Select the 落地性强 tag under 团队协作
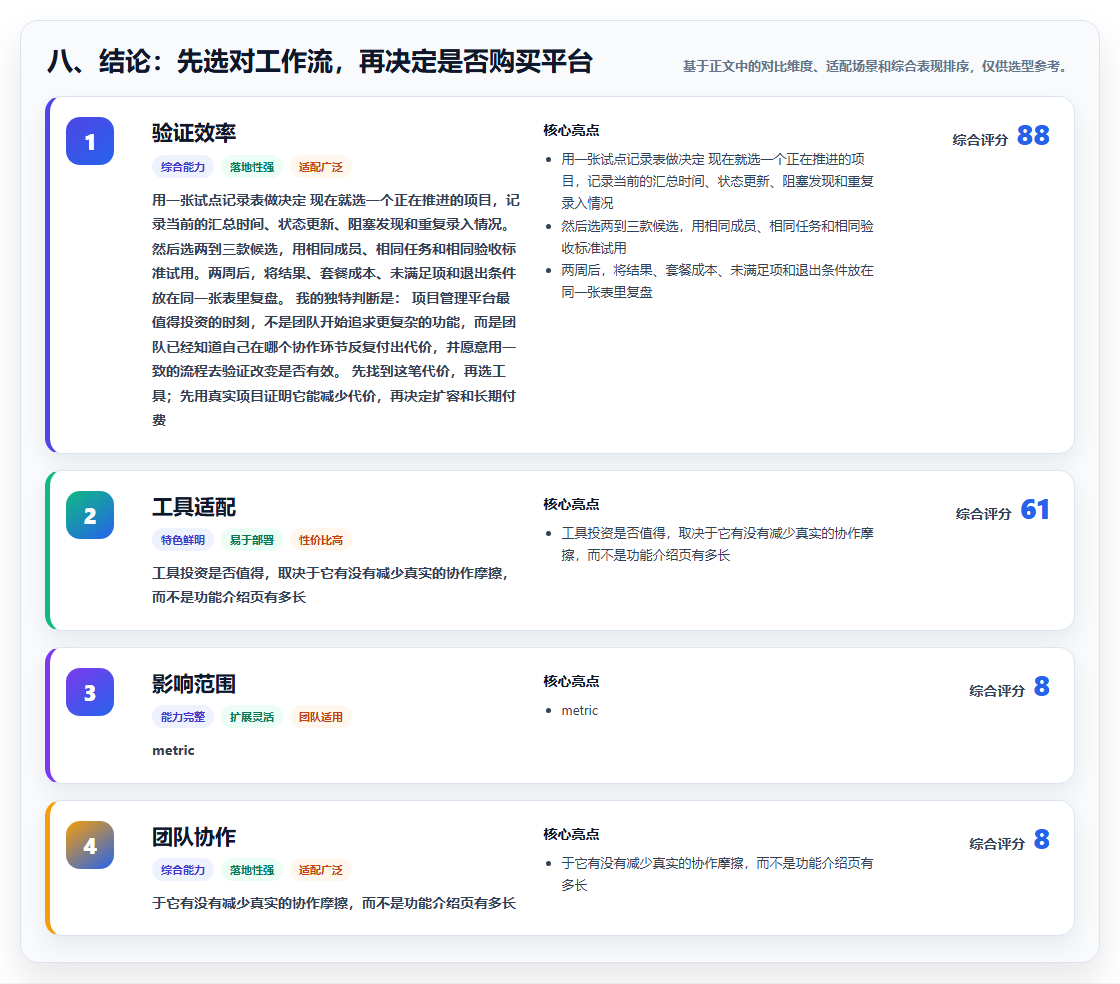The height and width of the screenshot is (984, 1120). point(252,870)
